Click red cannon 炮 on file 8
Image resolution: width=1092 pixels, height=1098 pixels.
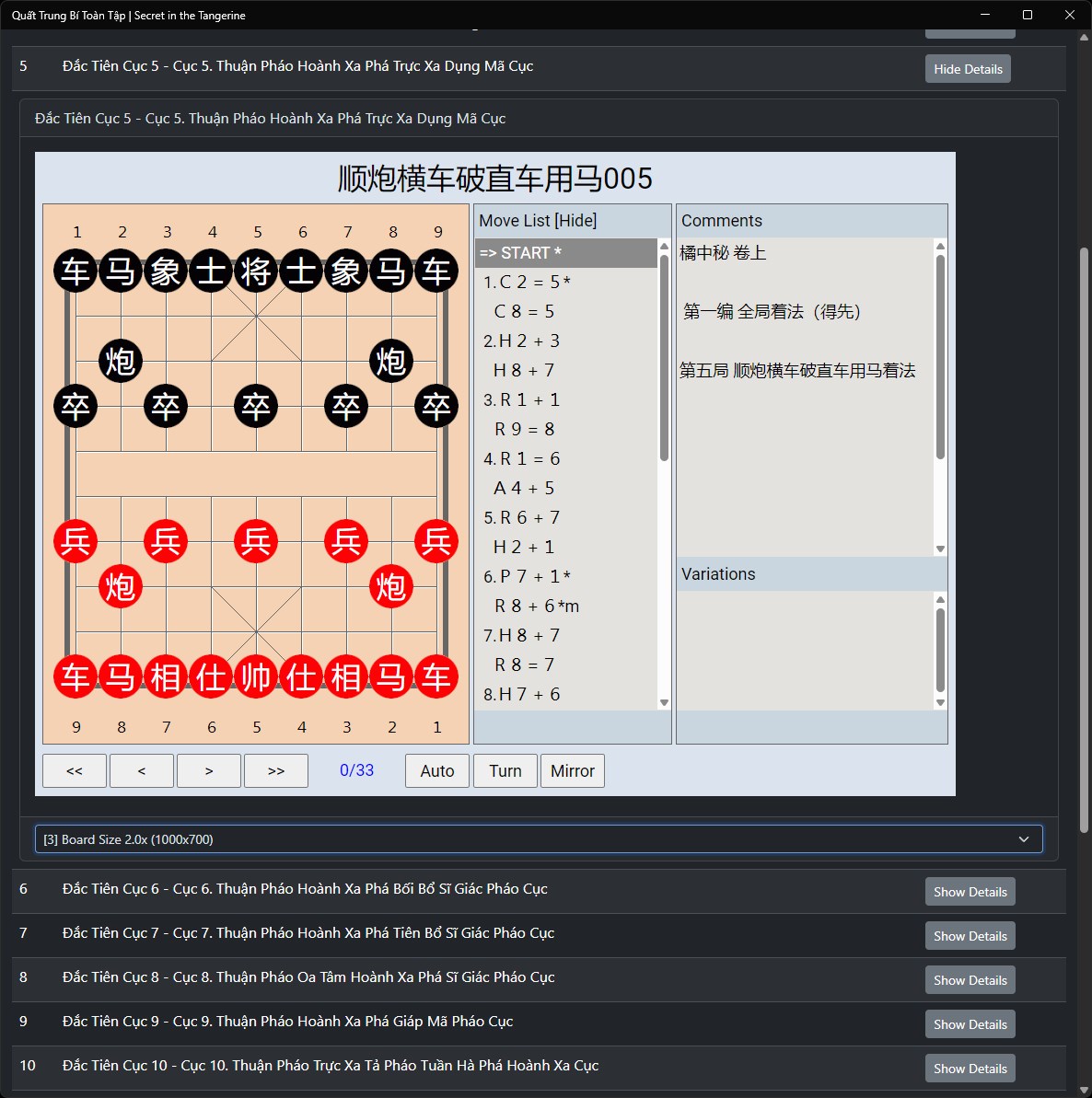pyautogui.click(x=122, y=586)
